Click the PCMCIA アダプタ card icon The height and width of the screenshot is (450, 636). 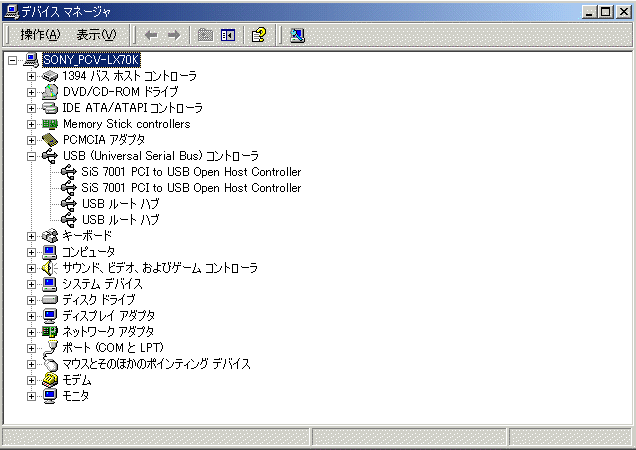coord(50,140)
